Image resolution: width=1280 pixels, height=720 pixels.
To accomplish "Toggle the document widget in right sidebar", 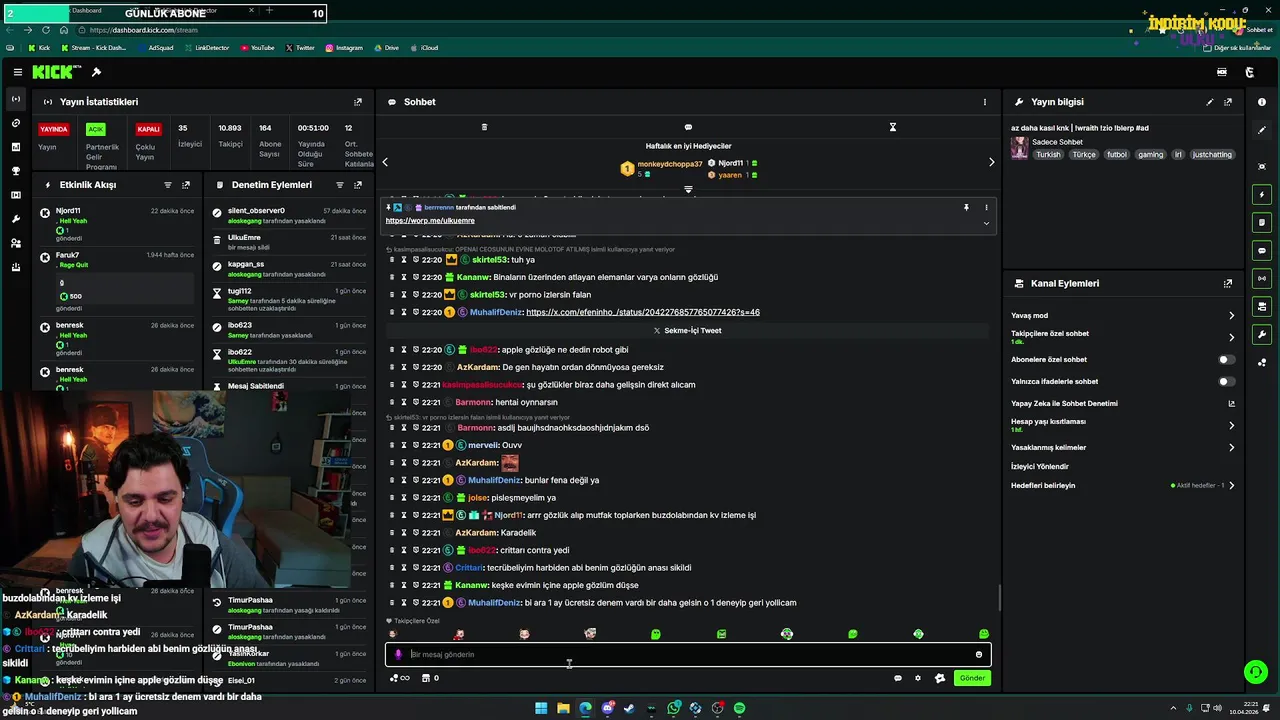I will pyautogui.click(x=1262, y=223).
